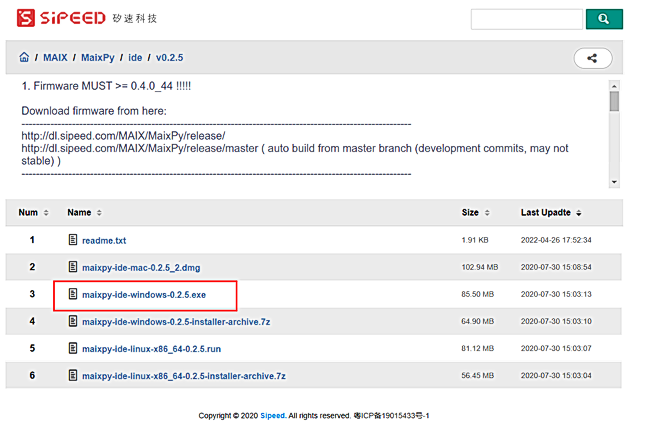Open the MaixPy breadcrumb link
The height and width of the screenshot is (438, 645).
pos(97,58)
